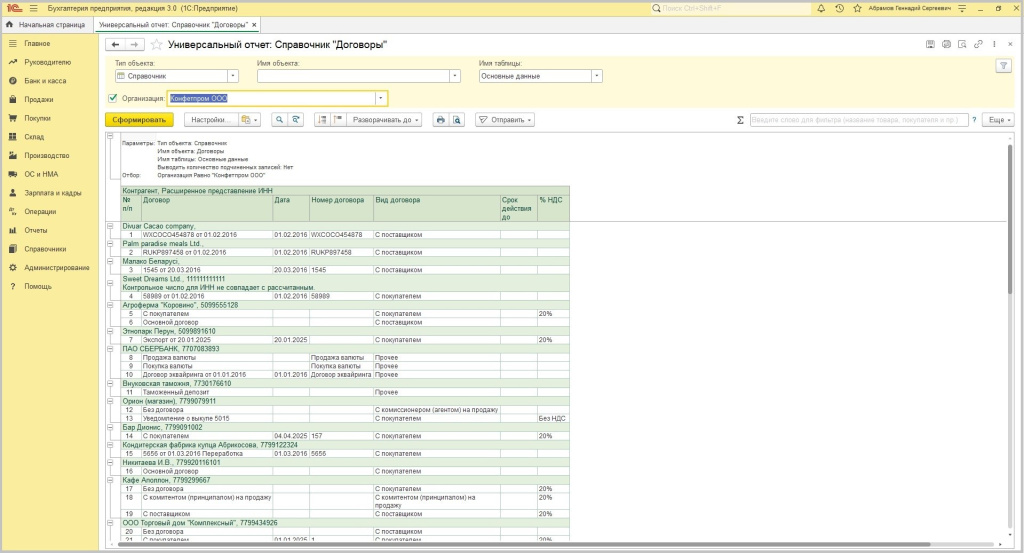Open the Имя таблицы dropdown list
This screenshot has width=1024, height=553.
click(x=597, y=75)
